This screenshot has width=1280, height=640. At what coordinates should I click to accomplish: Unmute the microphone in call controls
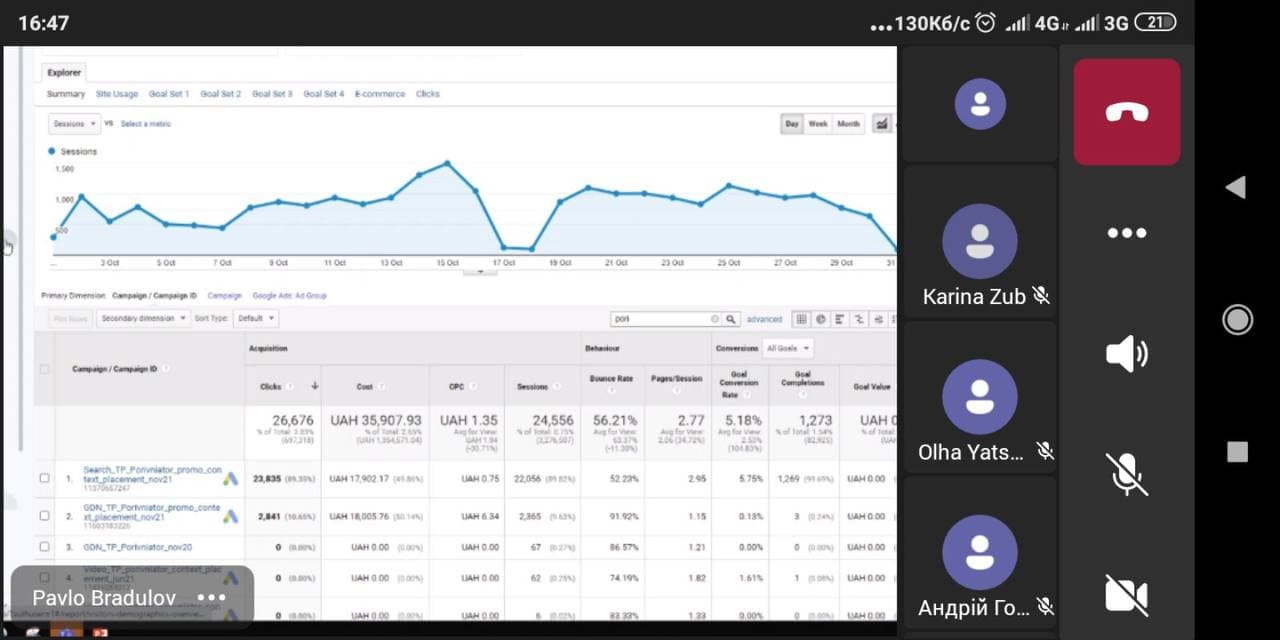[x=1127, y=474]
